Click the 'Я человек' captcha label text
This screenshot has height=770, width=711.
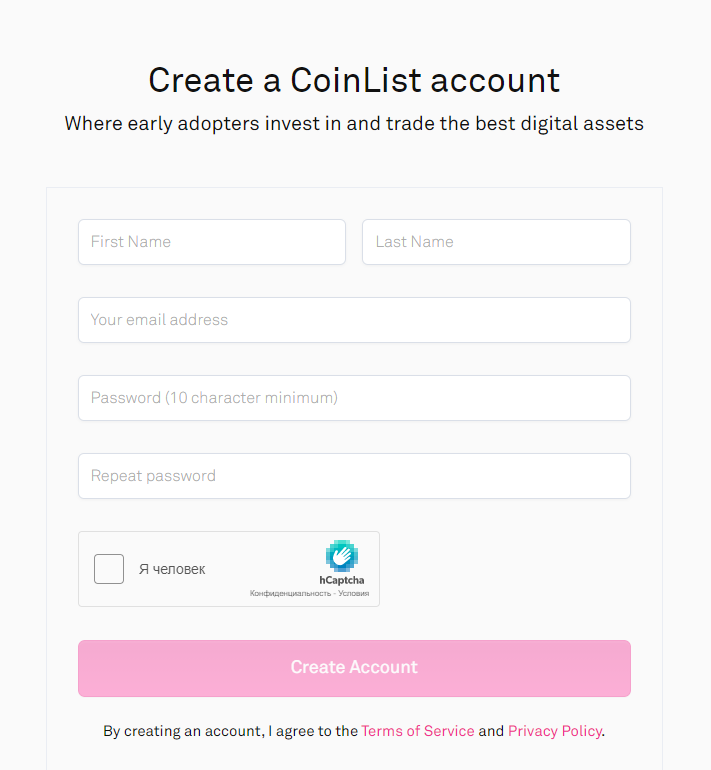172,569
